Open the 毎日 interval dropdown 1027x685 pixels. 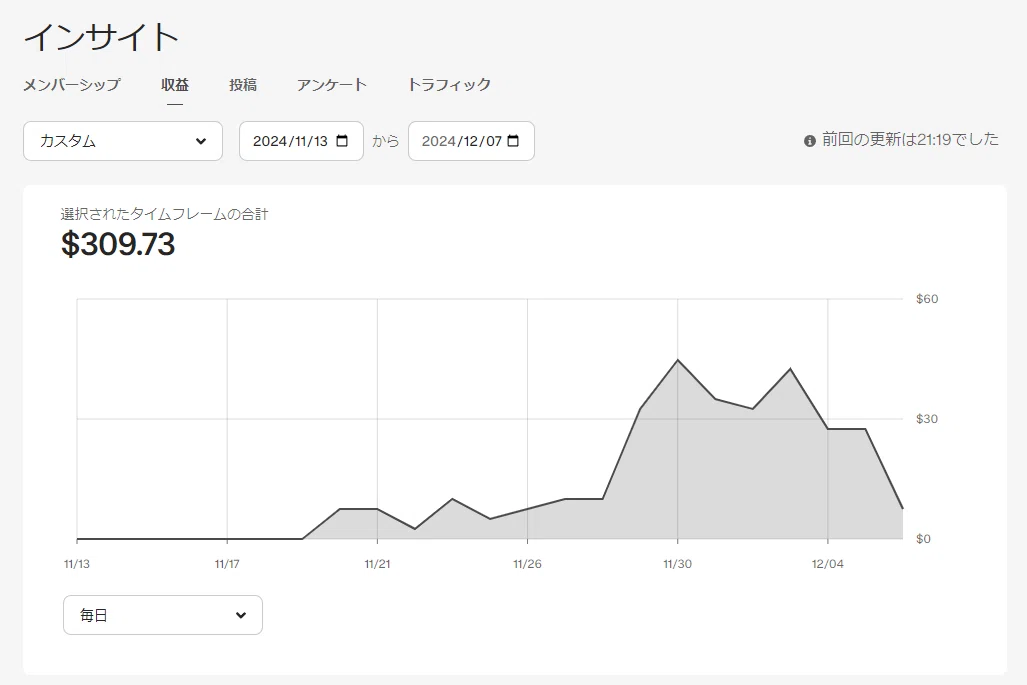coord(163,615)
